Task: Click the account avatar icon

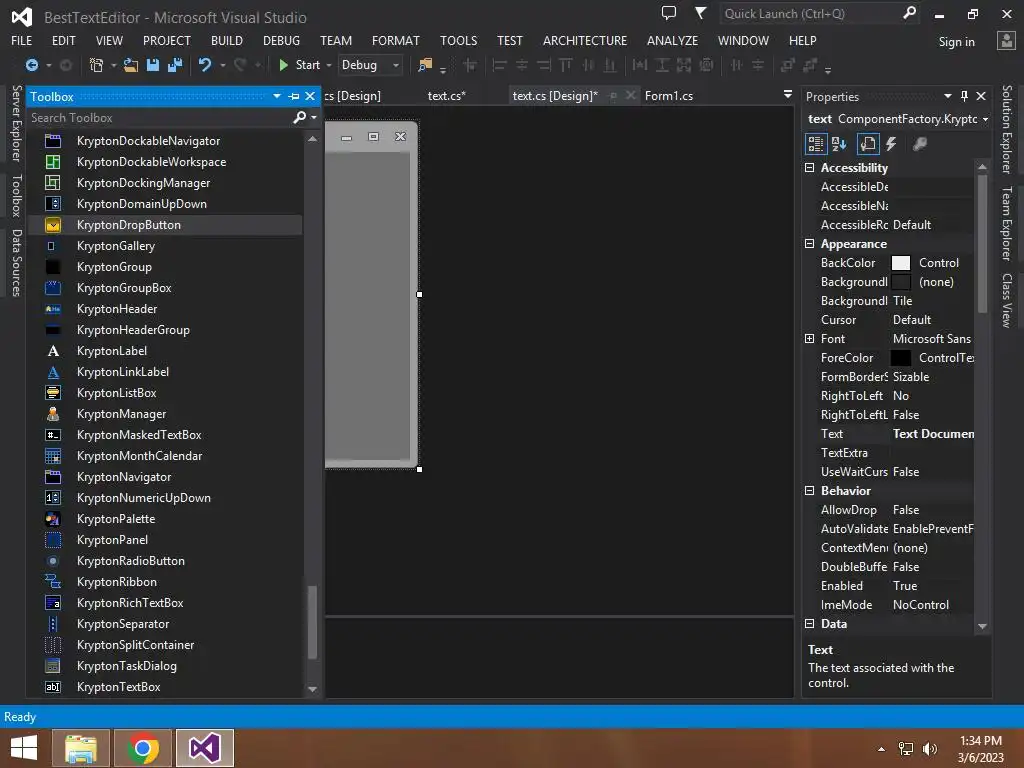Action: click(x=1006, y=40)
